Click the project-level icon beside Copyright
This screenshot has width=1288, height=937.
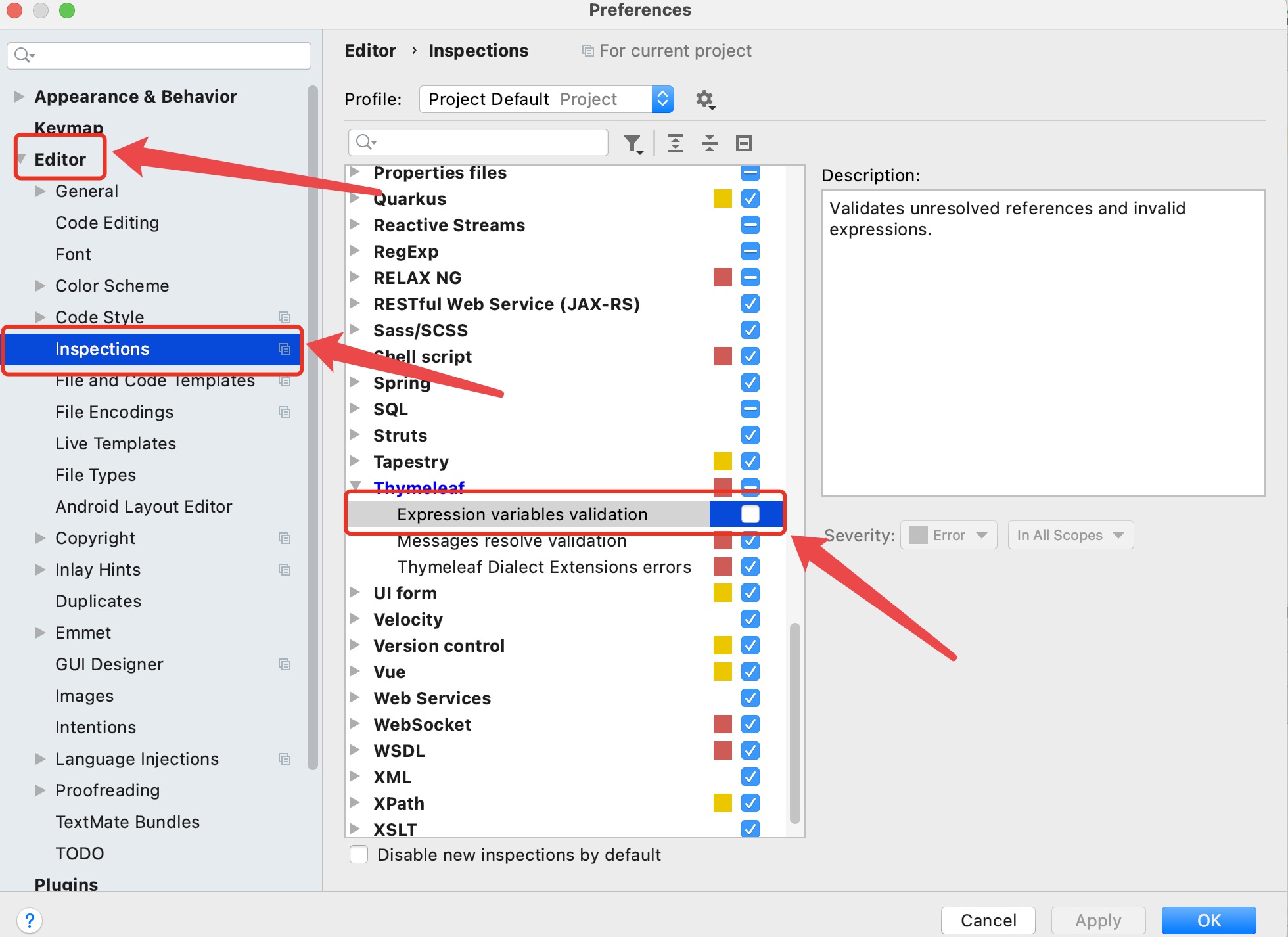click(x=285, y=538)
